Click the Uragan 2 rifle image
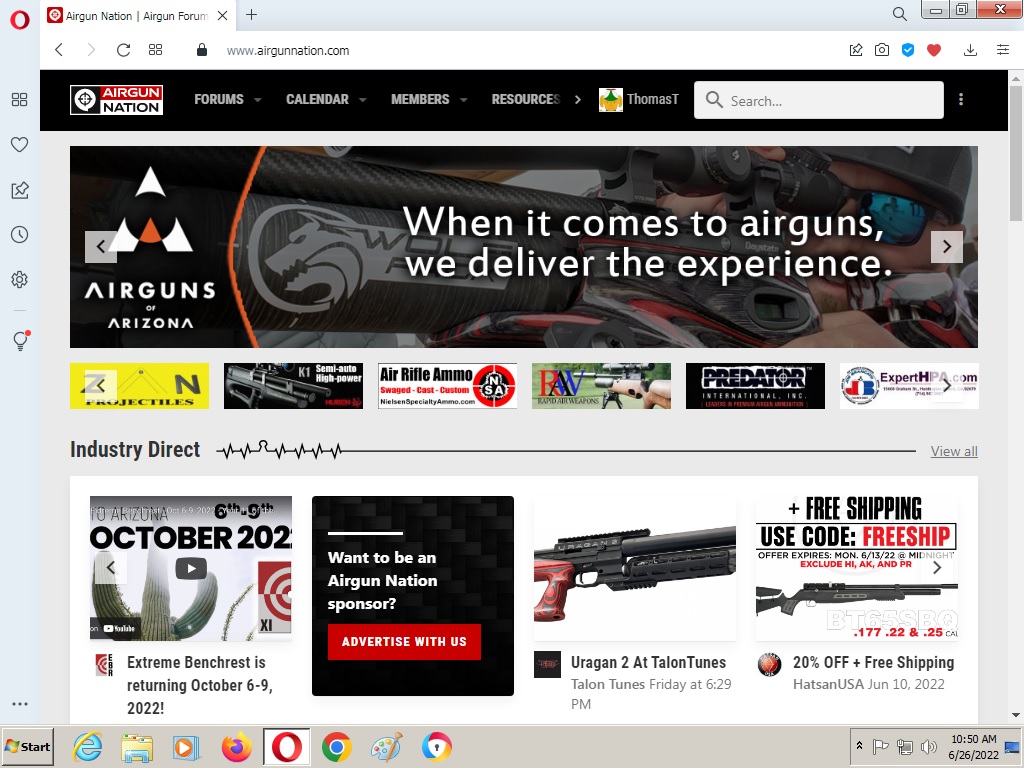This screenshot has width=1024, height=768. pyautogui.click(x=635, y=568)
